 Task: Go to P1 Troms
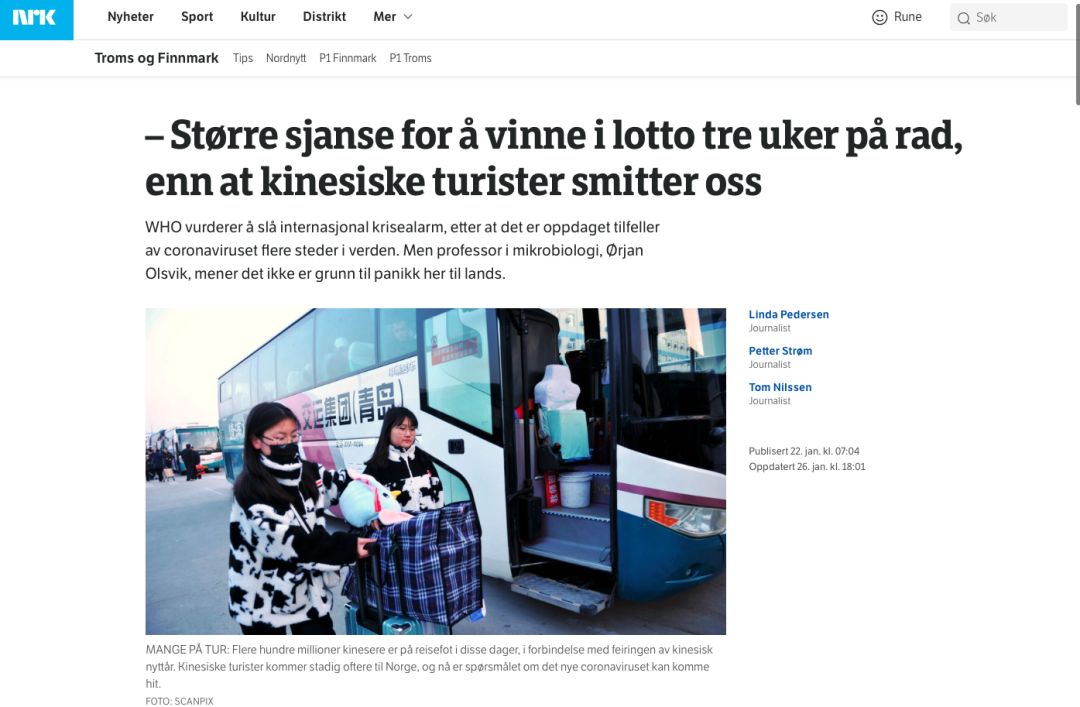point(411,59)
